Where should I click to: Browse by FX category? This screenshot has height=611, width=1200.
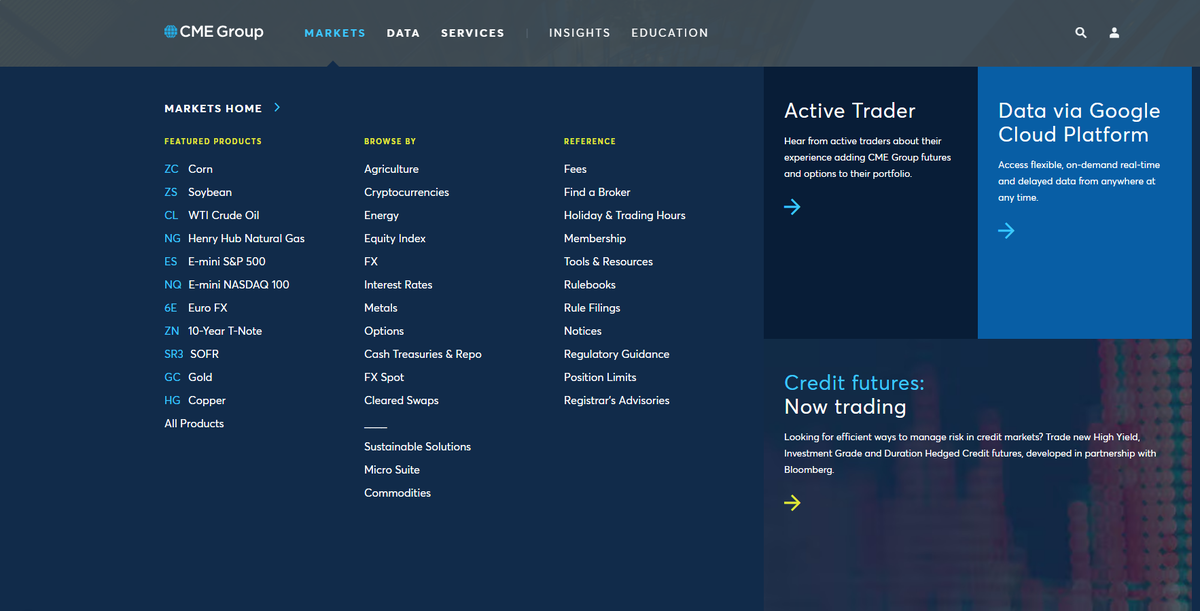[371, 261]
